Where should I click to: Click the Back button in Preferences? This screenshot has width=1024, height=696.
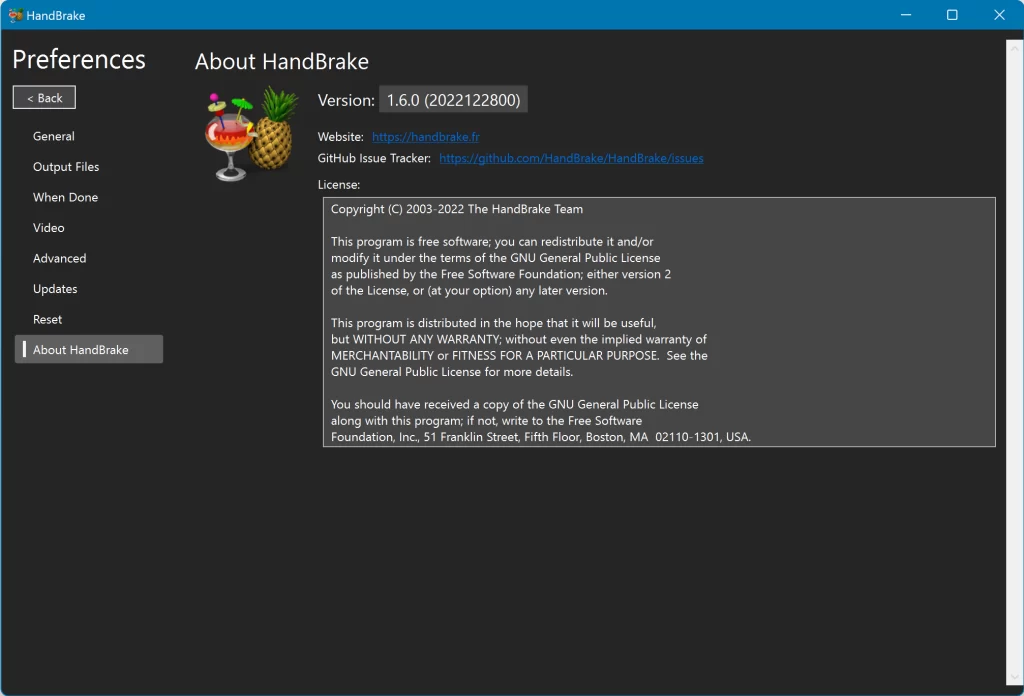[44, 98]
